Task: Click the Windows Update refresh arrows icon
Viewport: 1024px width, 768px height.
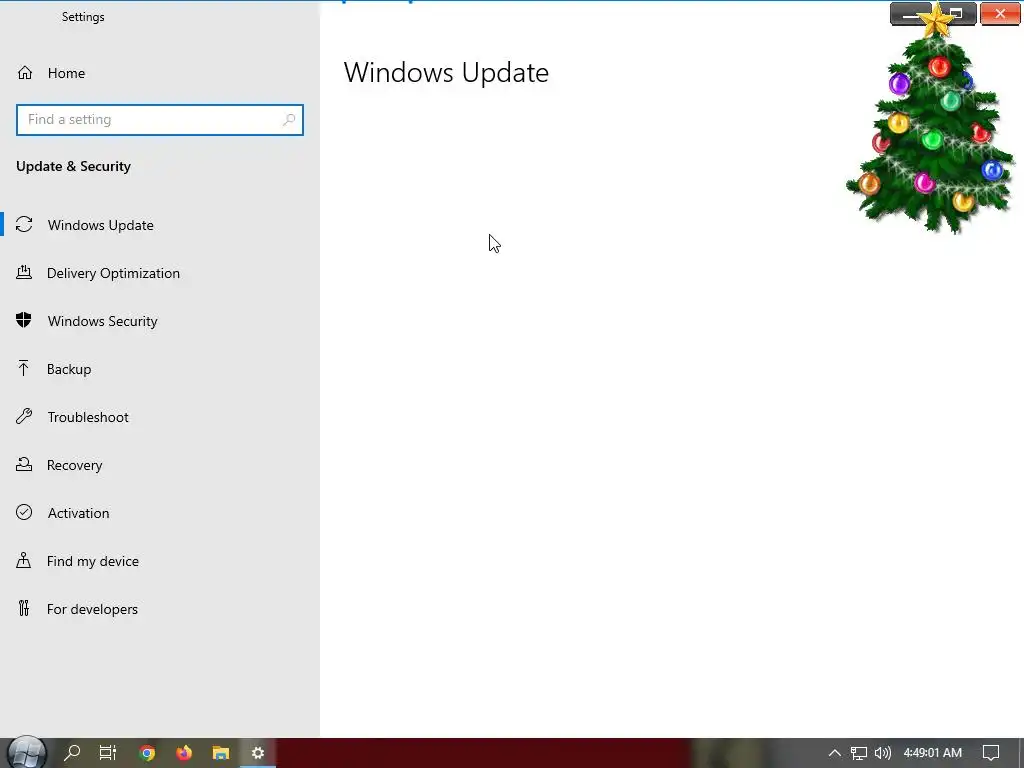Action: [24, 225]
